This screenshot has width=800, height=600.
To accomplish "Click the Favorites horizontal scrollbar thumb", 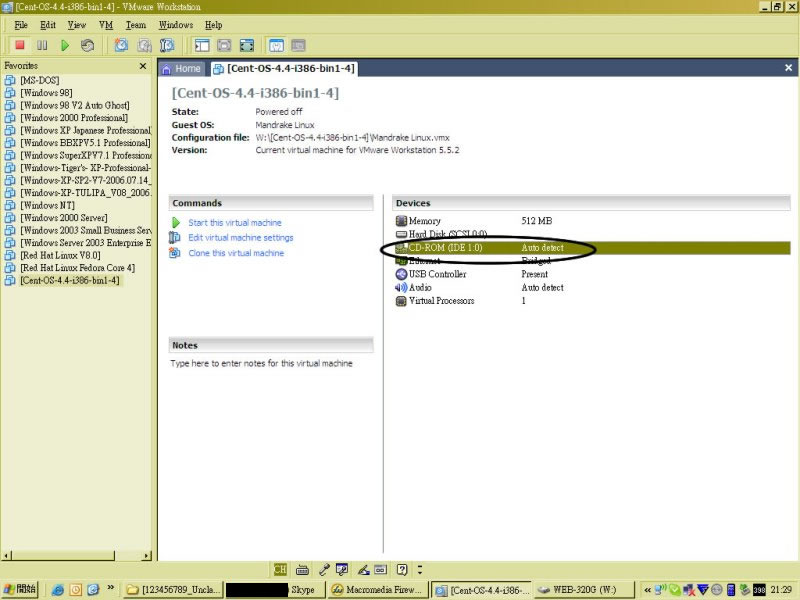I will [63, 555].
